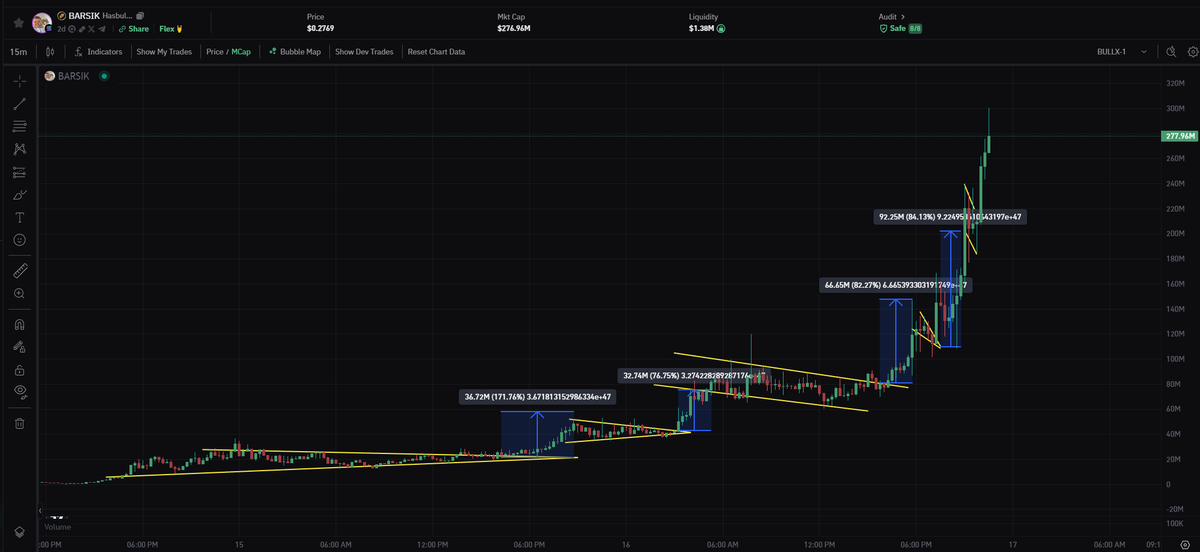Open the BULLX-1 layout dropdown
This screenshot has width=1200, height=552.
(1120, 51)
